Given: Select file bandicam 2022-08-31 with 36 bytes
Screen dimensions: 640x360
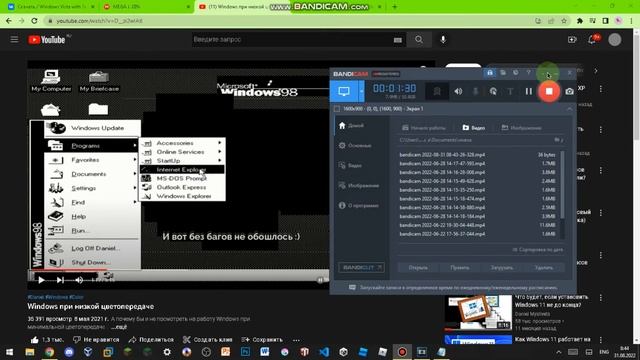Looking at the screenshot, I should click(x=478, y=155).
